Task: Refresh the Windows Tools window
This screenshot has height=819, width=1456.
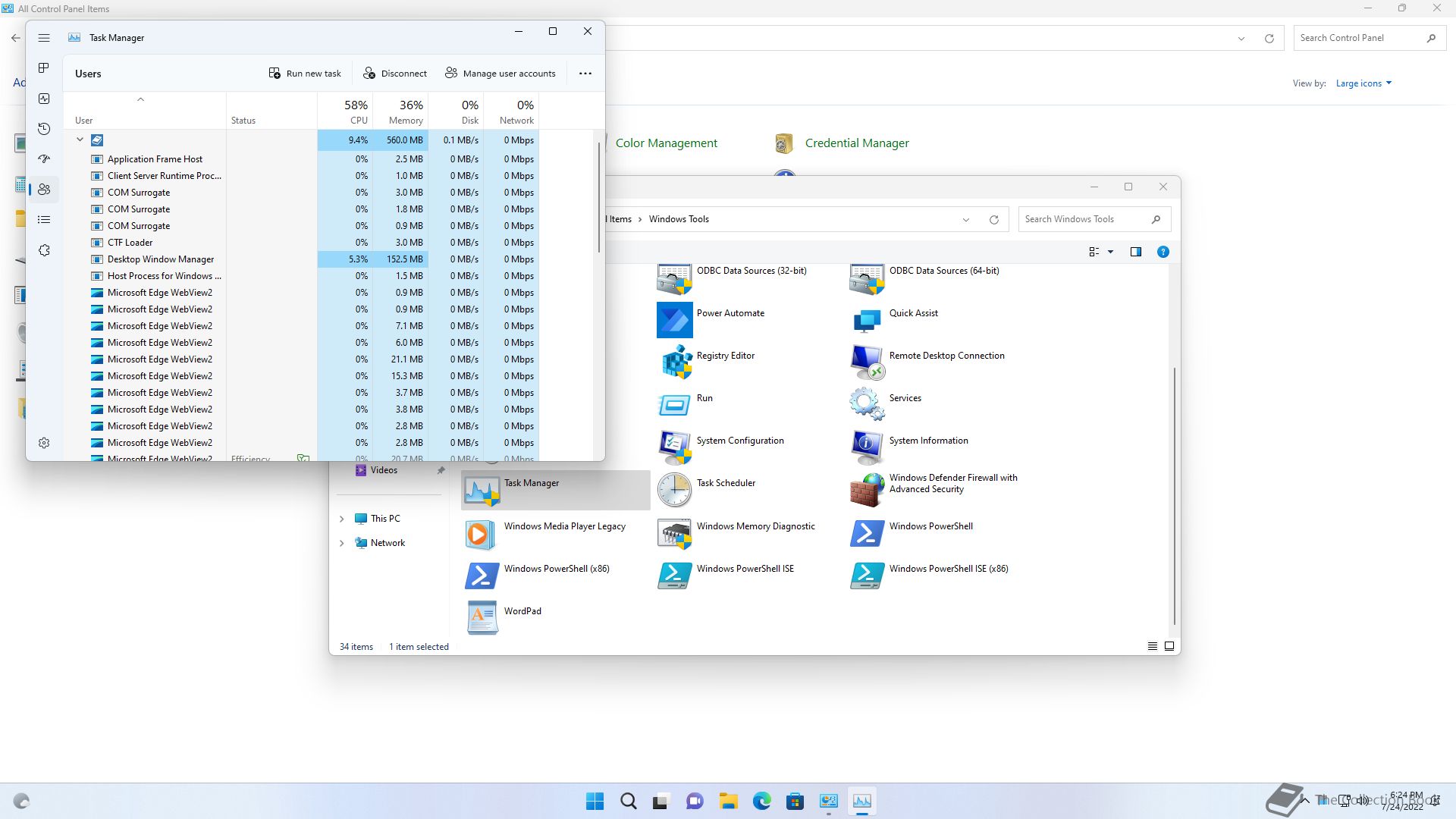Action: coord(994,220)
